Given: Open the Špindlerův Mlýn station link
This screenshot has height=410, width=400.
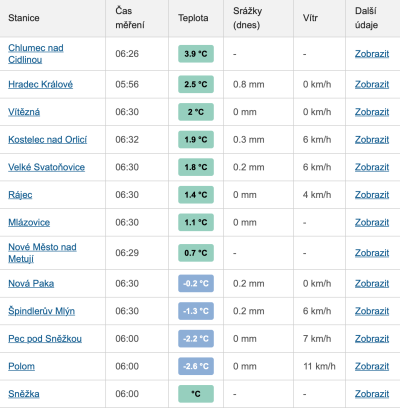Looking at the screenshot, I should tap(41, 311).
